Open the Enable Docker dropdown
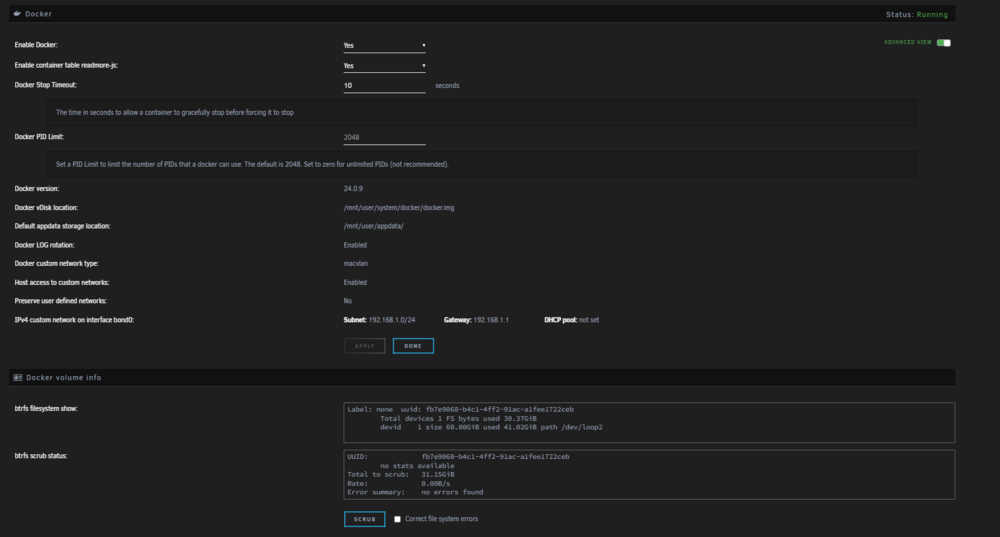 click(x=385, y=45)
